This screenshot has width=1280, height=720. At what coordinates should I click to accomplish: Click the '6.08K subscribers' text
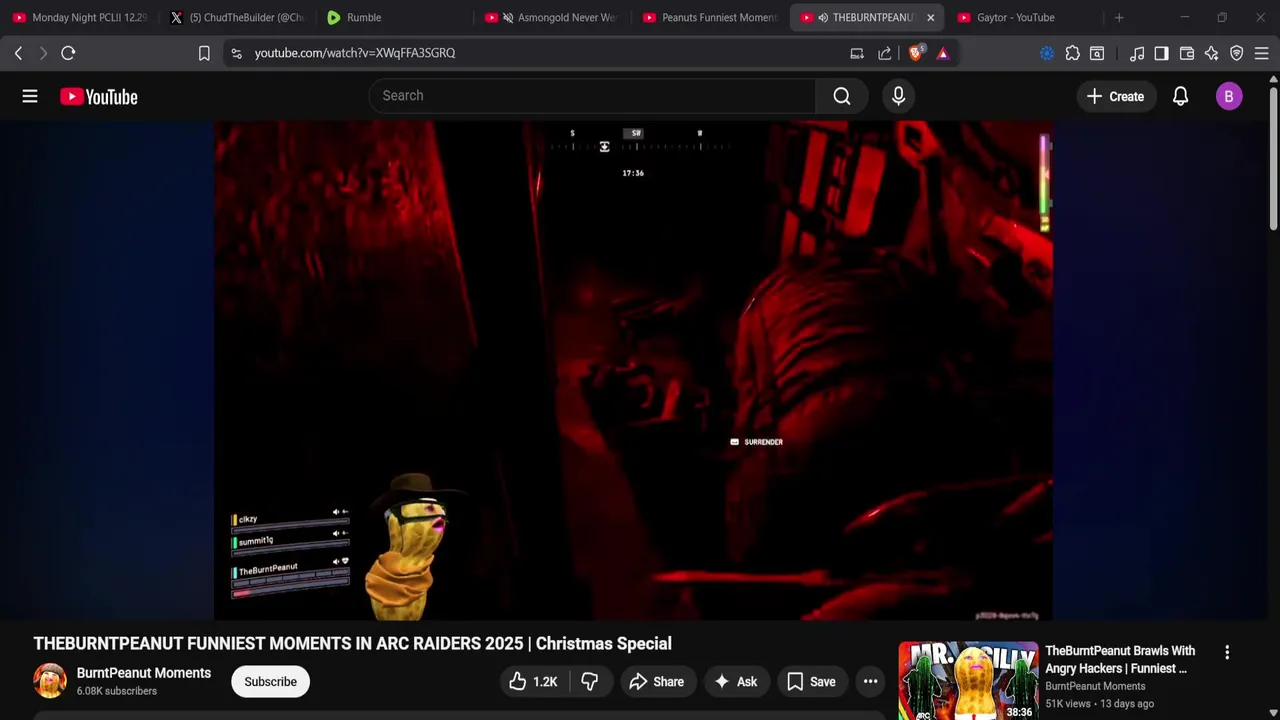pos(117,691)
